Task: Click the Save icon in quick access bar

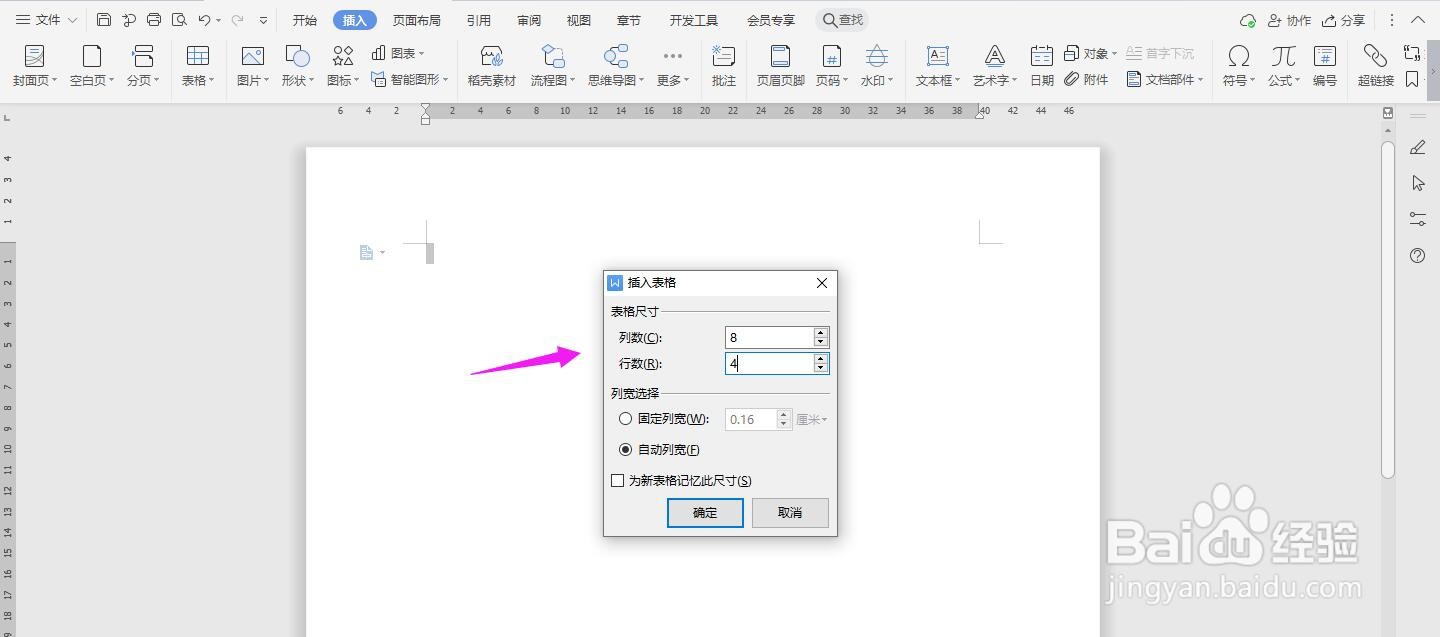Action: (104, 20)
